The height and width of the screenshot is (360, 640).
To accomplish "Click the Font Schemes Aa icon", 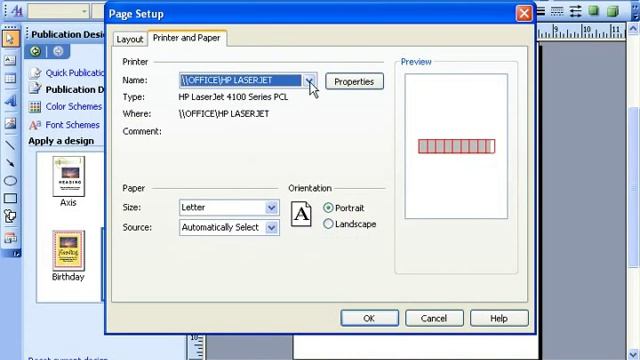I will (x=35, y=125).
